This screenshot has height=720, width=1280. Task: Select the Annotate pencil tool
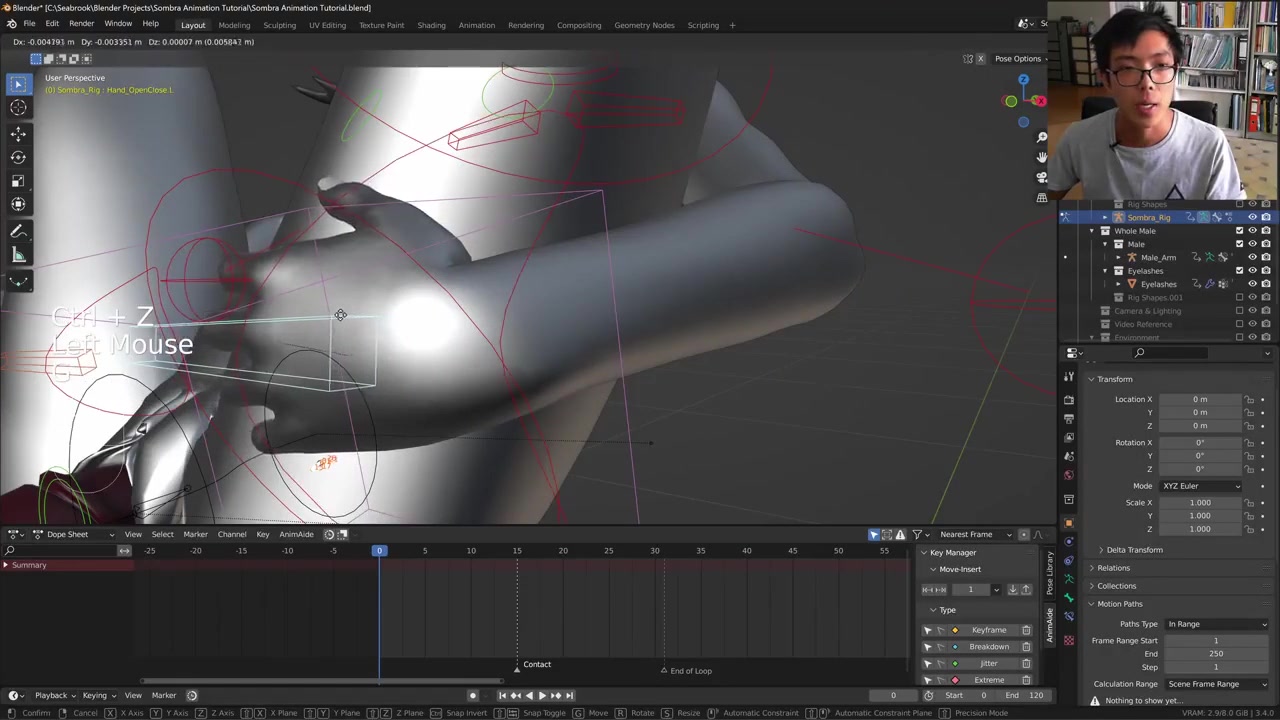(x=18, y=231)
